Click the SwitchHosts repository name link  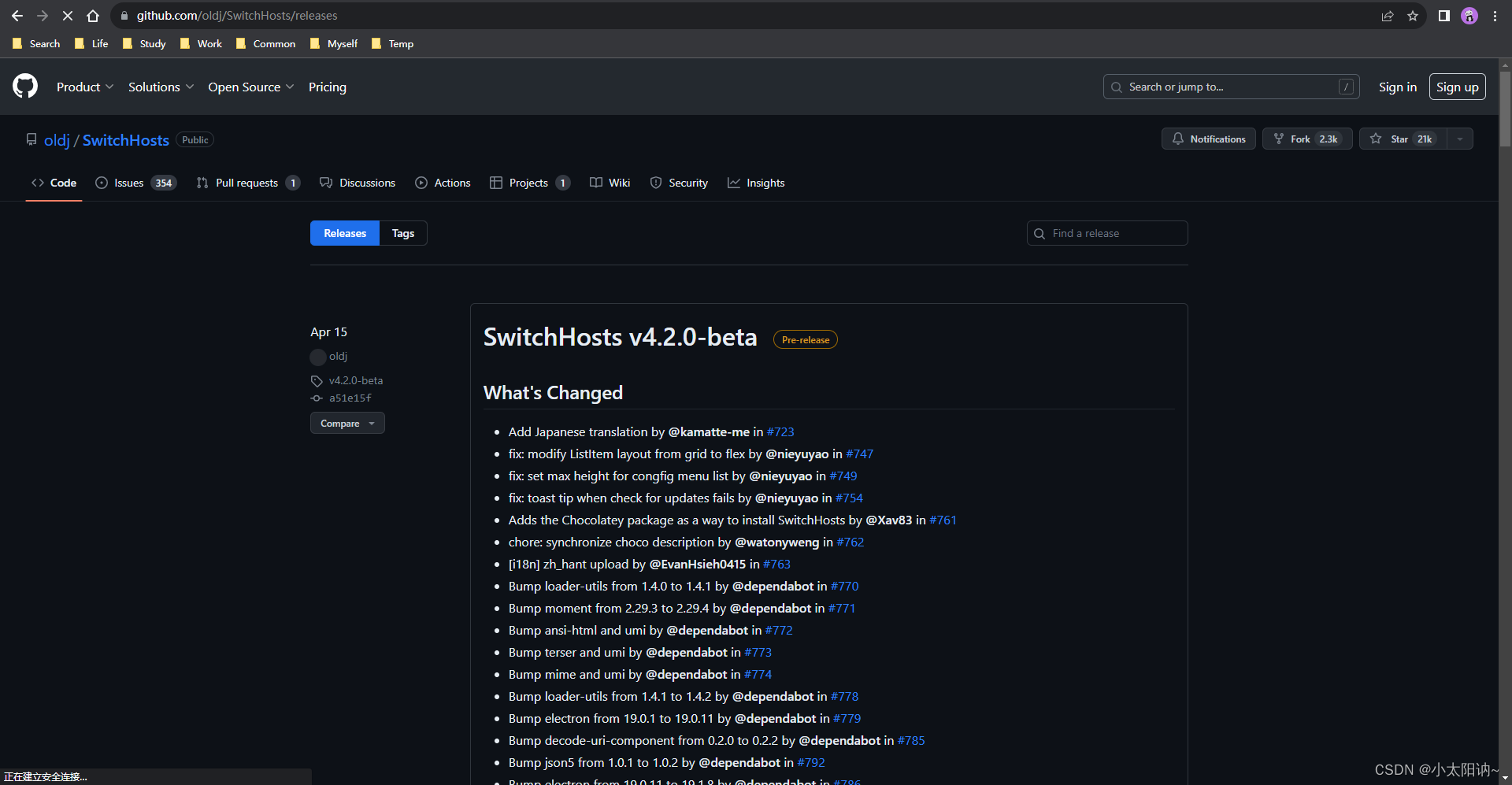(126, 140)
